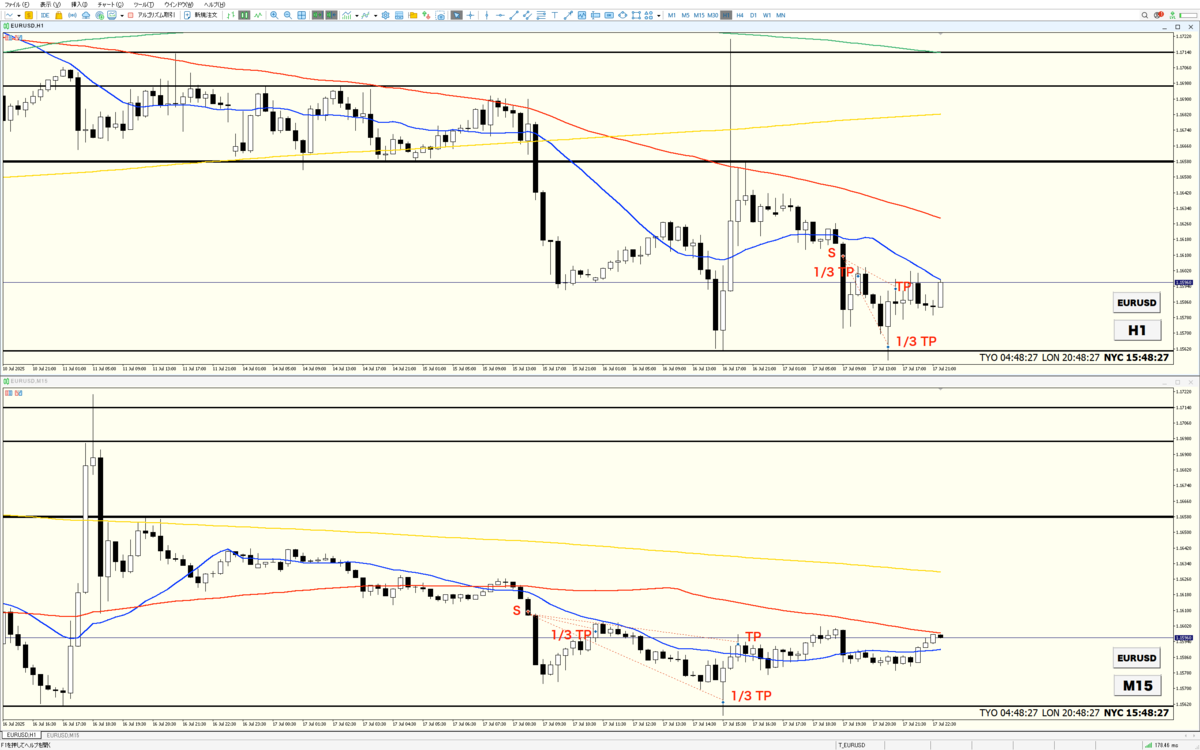This screenshot has height=750, width=1200.
Task: Select the crosshair tool
Action: pyautogui.click(x=470, y=15)
